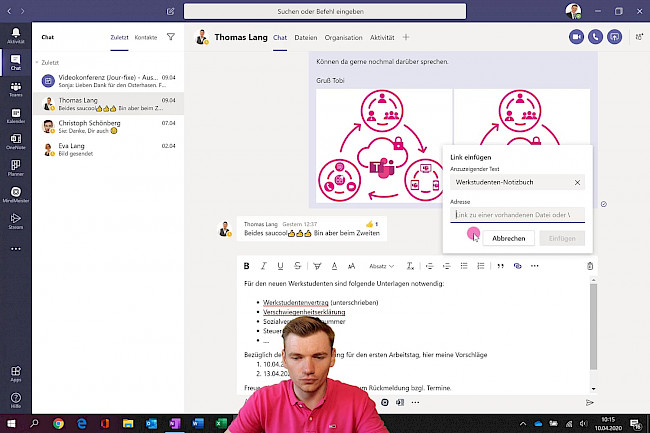
Task: Toggle bold formatting in message editor
Action: 247,266
